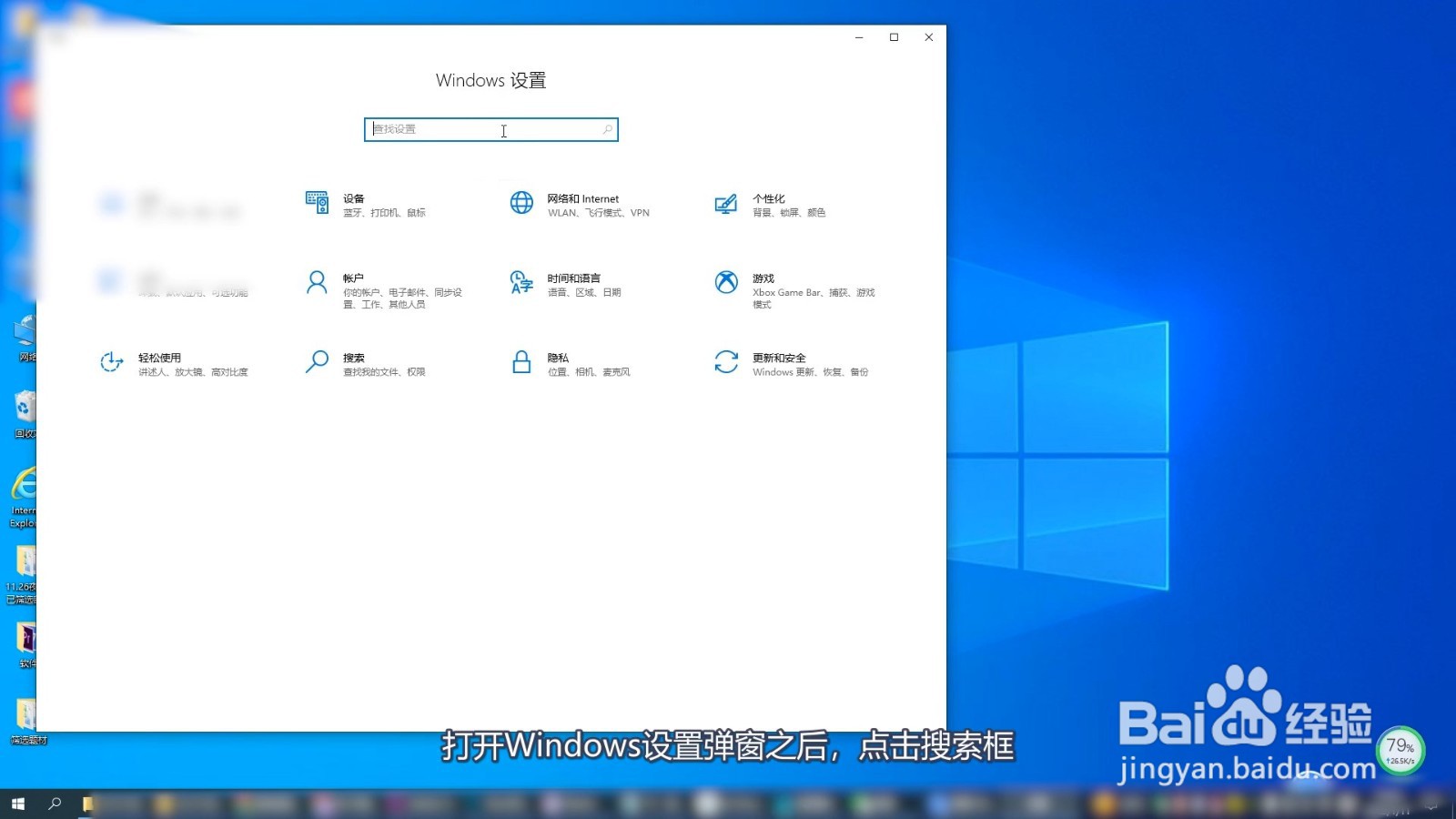Click the Xbox Game Bar description text
Screen dimensions: 1456x819
point(814,298)
